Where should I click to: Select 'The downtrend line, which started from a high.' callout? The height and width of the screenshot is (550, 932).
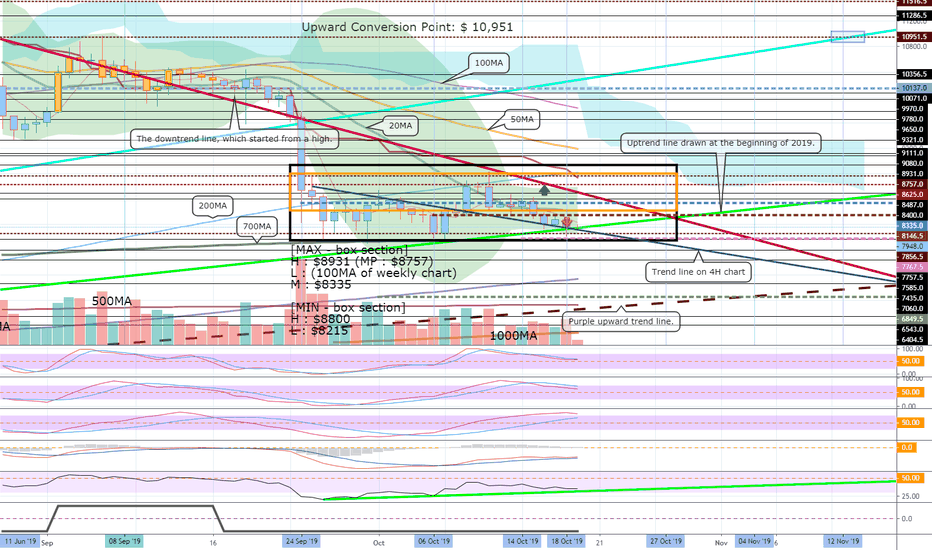[x=234, y=139]
